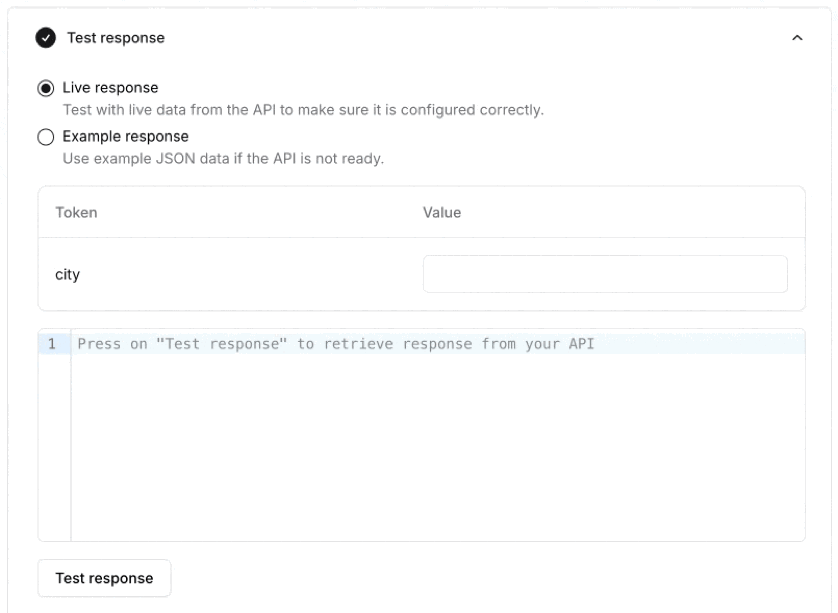Click the dark circular icon preceding the section title
The image size is (838, 613).
pyautogui.click(x=47, y=37)
